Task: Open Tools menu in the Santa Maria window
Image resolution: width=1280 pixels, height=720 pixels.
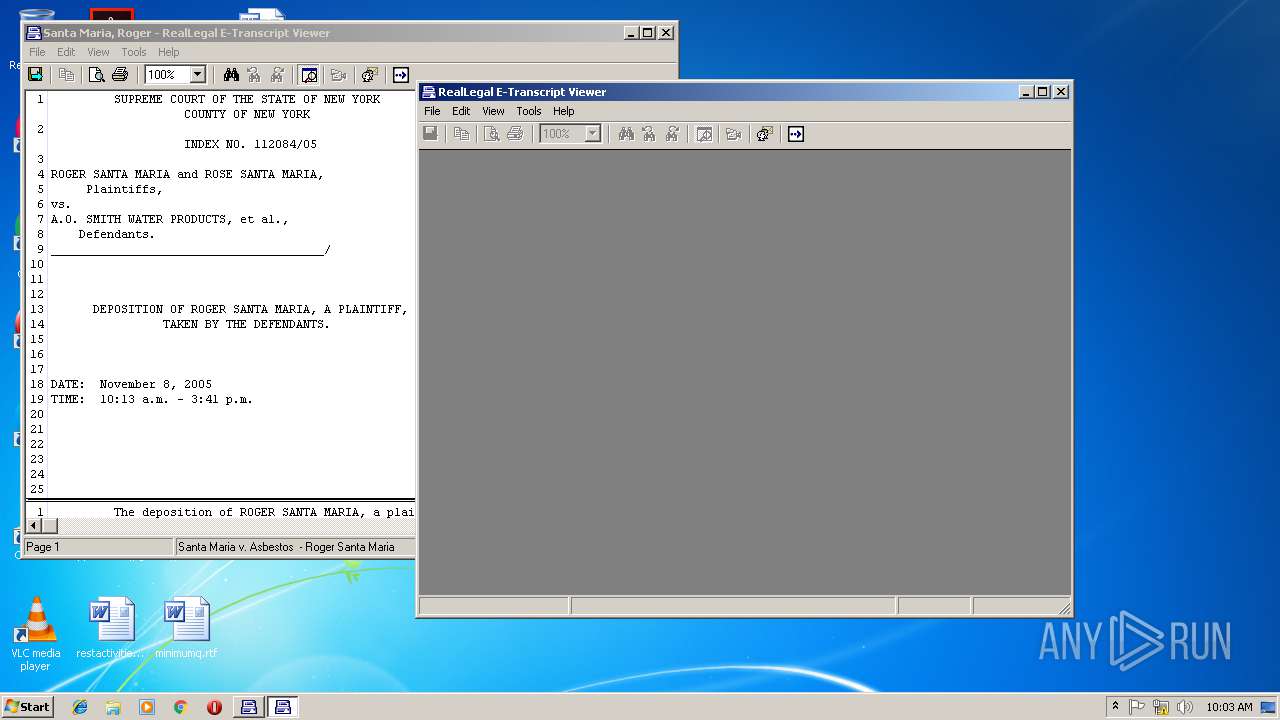Action: [134, 52]
